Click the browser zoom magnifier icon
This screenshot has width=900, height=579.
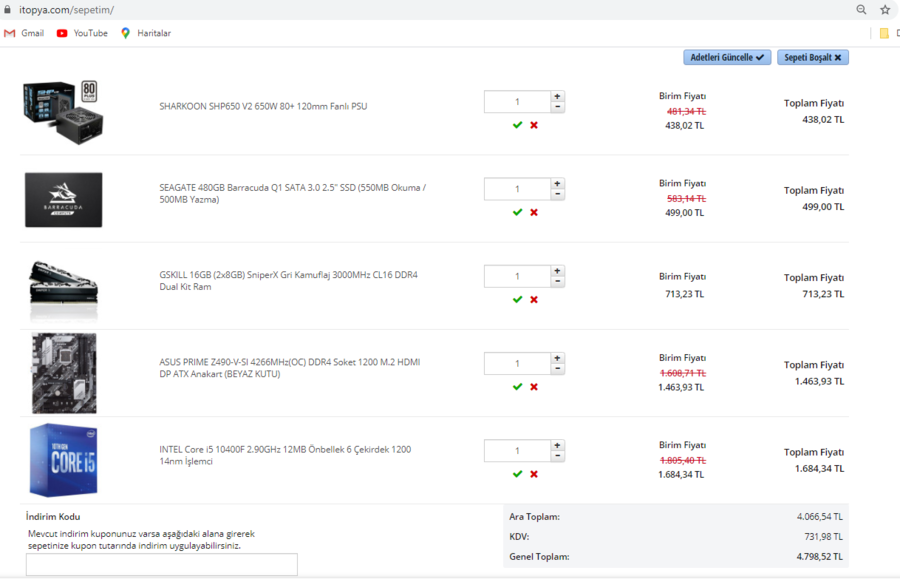[x=861, y=10]
